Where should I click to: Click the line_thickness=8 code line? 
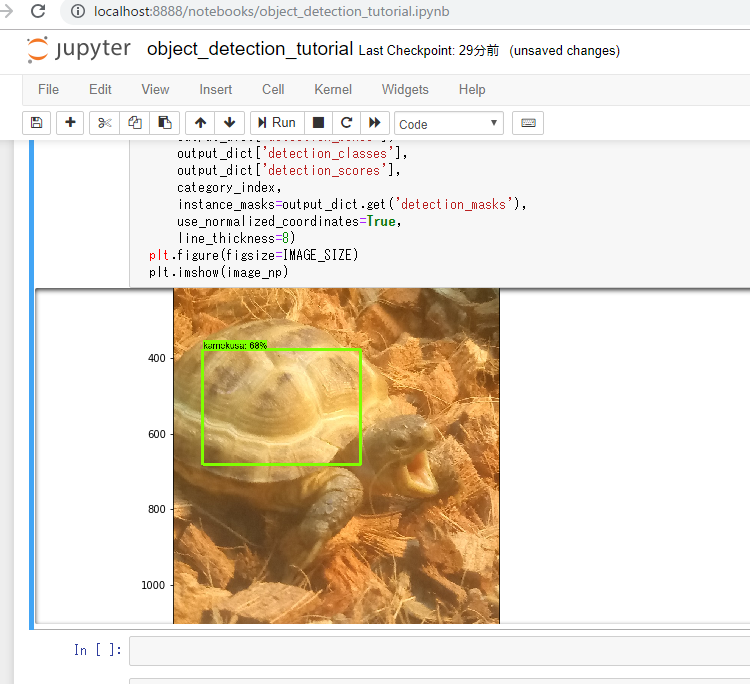(x=236, y=238)
